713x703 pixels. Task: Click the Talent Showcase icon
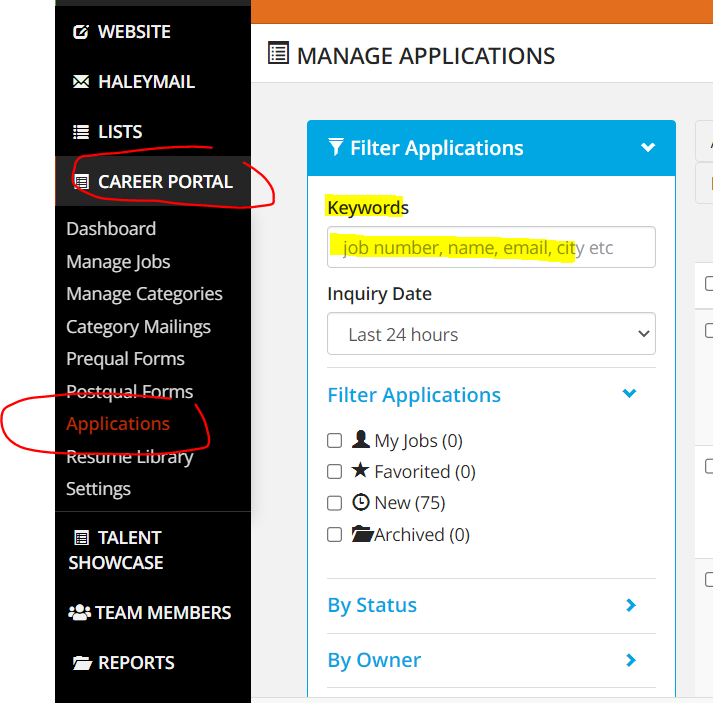click(81, 538)
